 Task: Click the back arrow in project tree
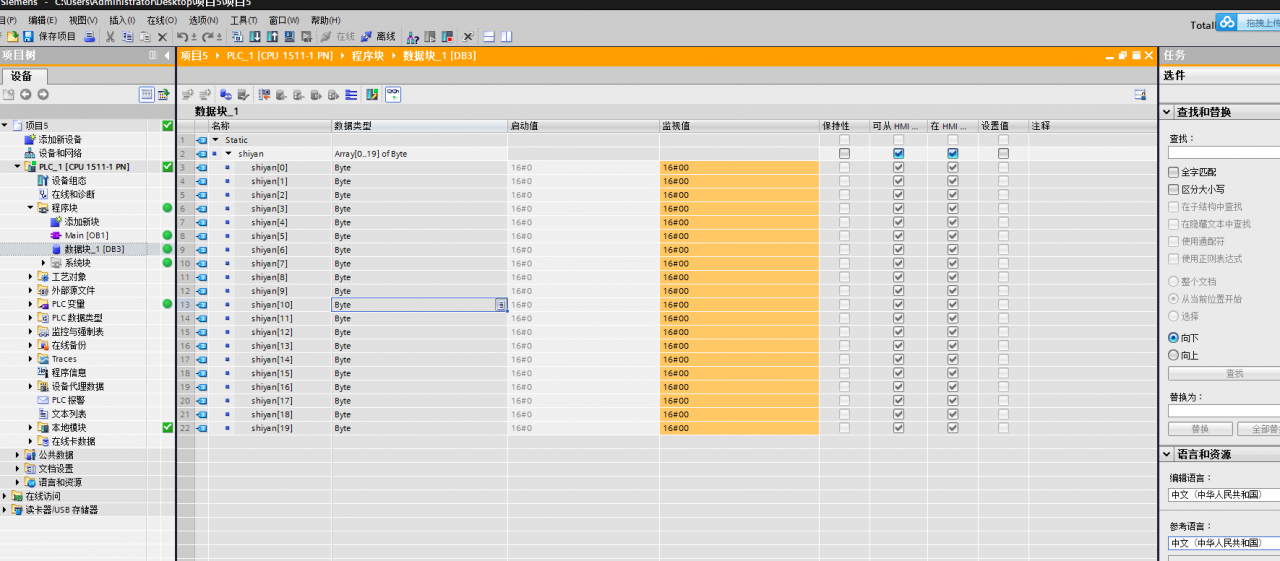25,94
